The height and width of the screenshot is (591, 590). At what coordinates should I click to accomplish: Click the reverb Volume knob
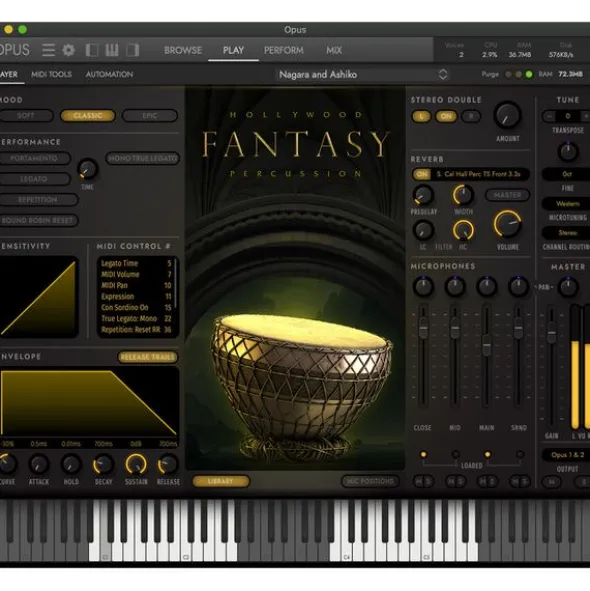click(507, 224)
